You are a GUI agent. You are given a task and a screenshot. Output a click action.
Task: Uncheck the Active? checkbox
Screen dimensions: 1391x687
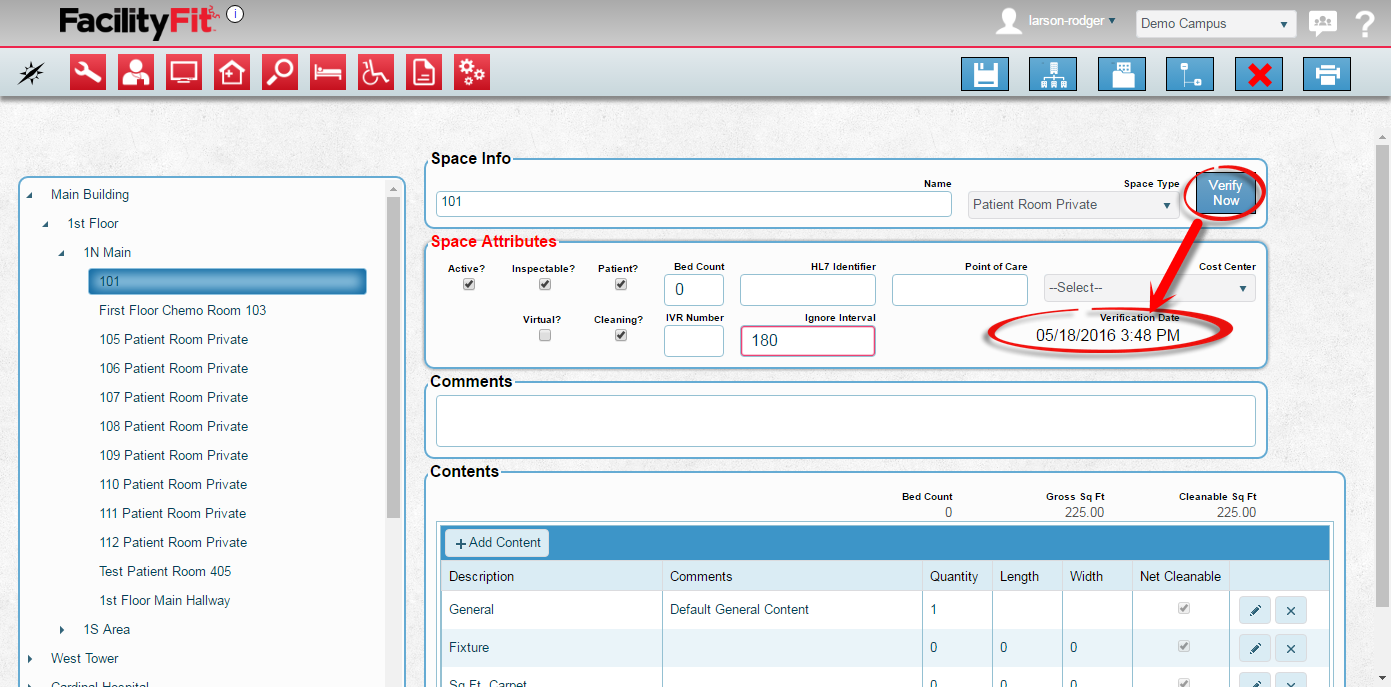pos(469,285)
